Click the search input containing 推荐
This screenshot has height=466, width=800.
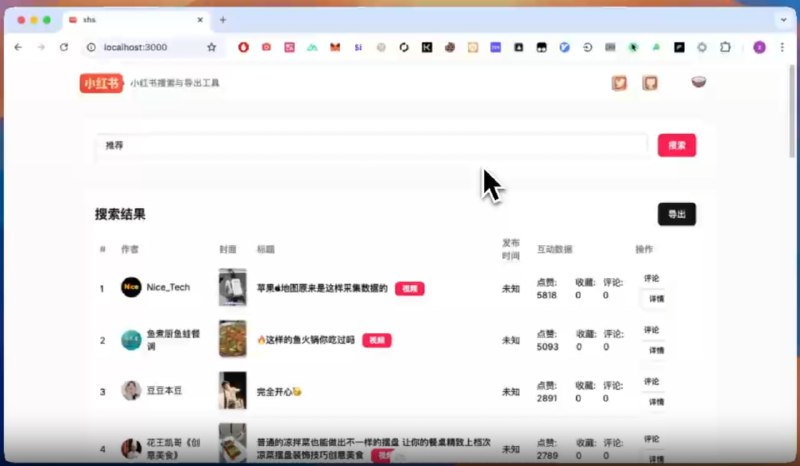[370, 146]
